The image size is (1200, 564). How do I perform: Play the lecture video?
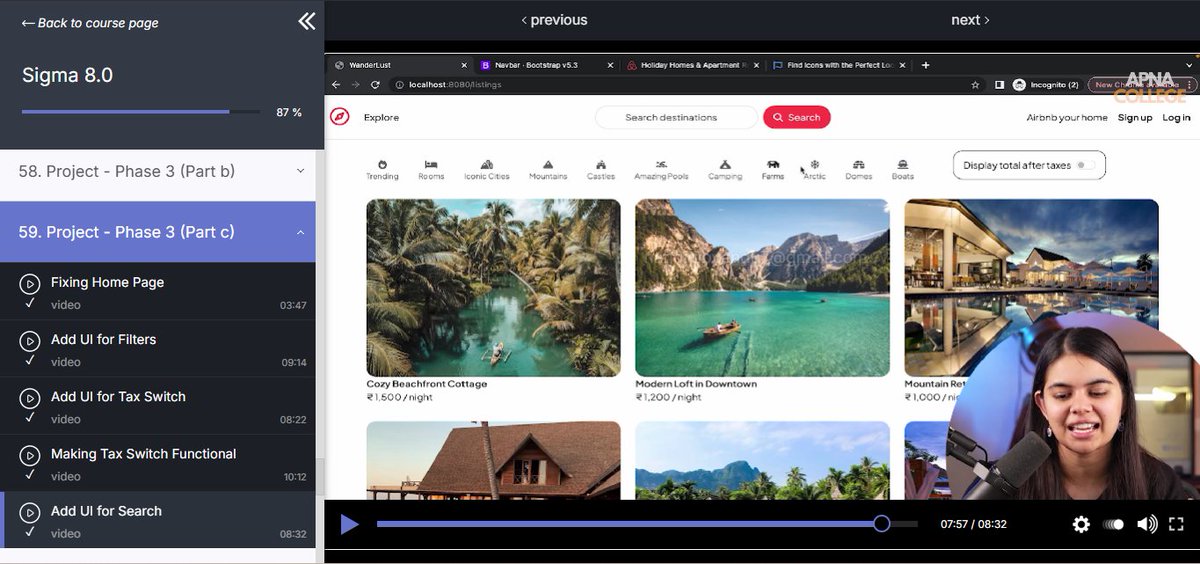tap(349, 524)
